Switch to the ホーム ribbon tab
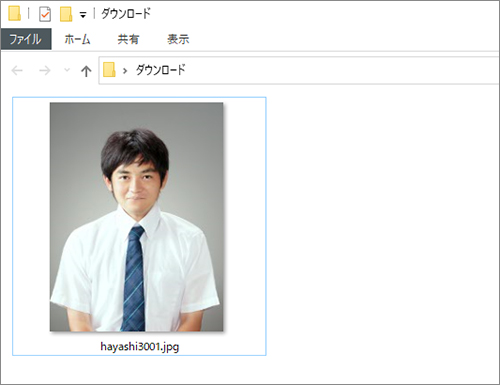Viewport: 500px width, 385px height. pyautogui.click(x=77, y=39)
